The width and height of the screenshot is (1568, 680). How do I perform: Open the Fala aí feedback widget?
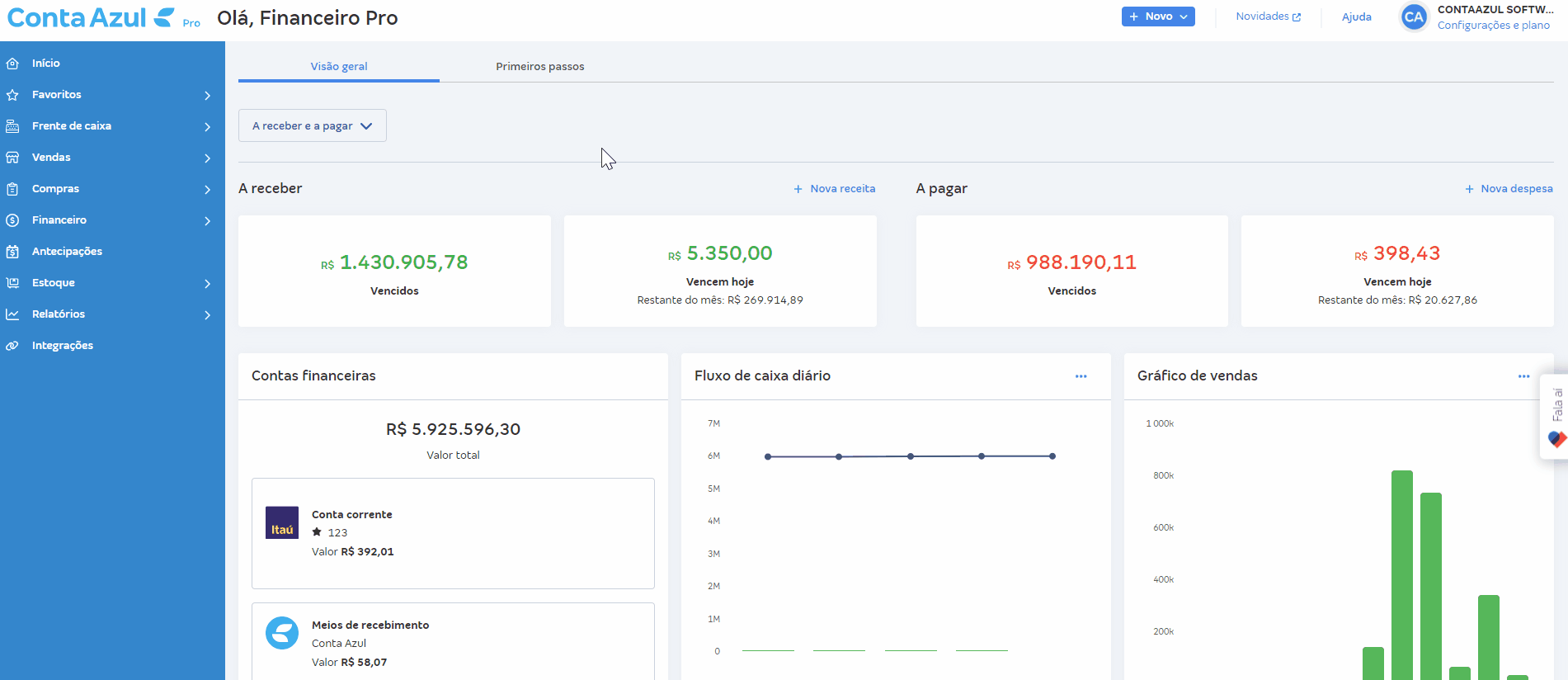tap(1556, 417)
